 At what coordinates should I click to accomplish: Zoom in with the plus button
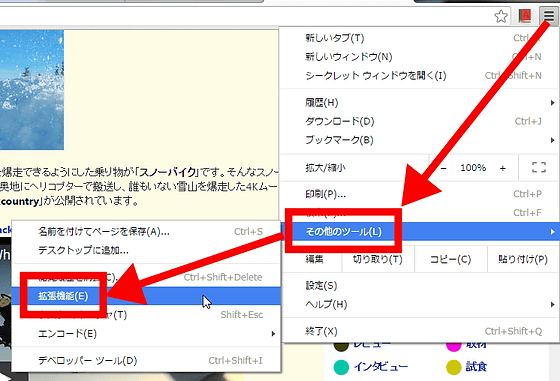click(x=502, y=168)
